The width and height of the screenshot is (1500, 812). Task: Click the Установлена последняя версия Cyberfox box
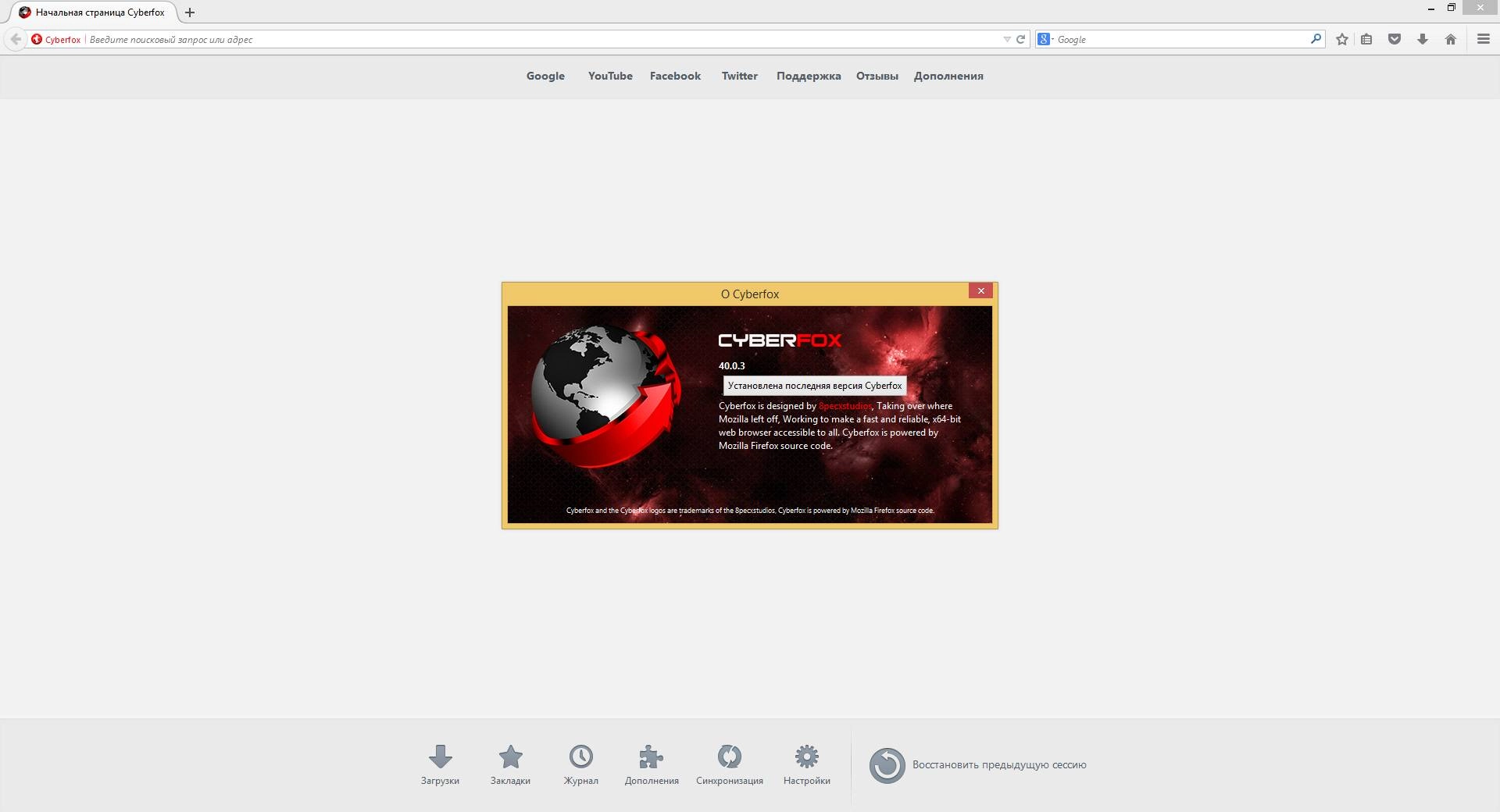click(x=815, y=386)
